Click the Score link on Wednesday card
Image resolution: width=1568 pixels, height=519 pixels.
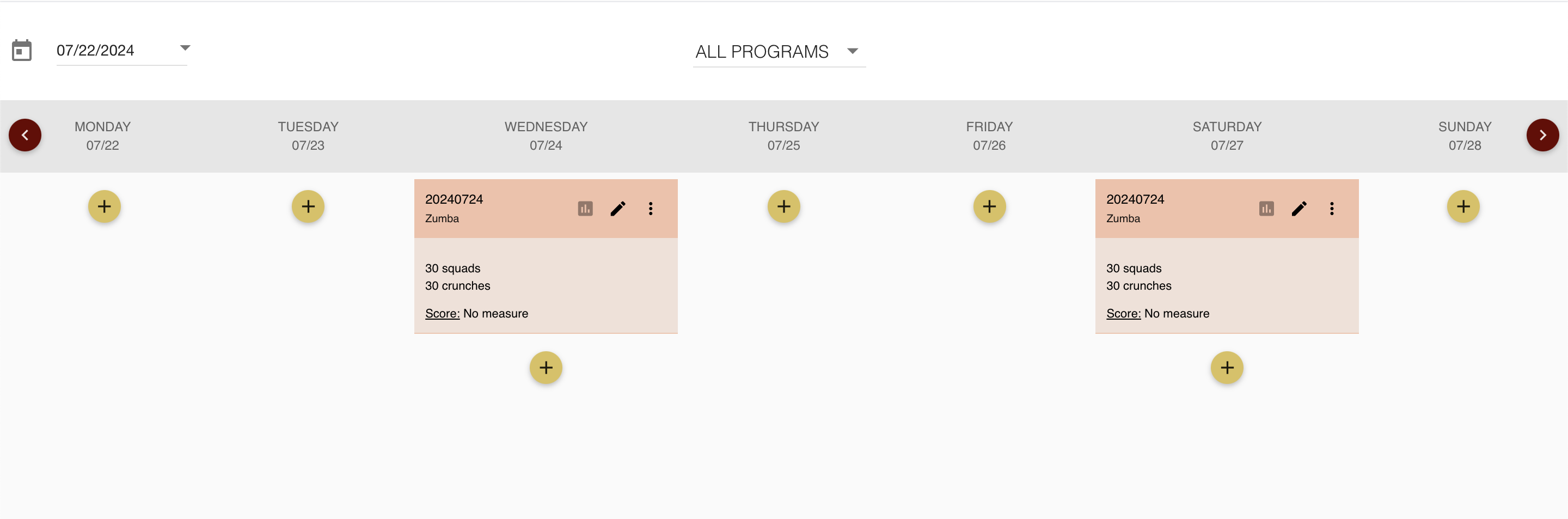point(442,314)
